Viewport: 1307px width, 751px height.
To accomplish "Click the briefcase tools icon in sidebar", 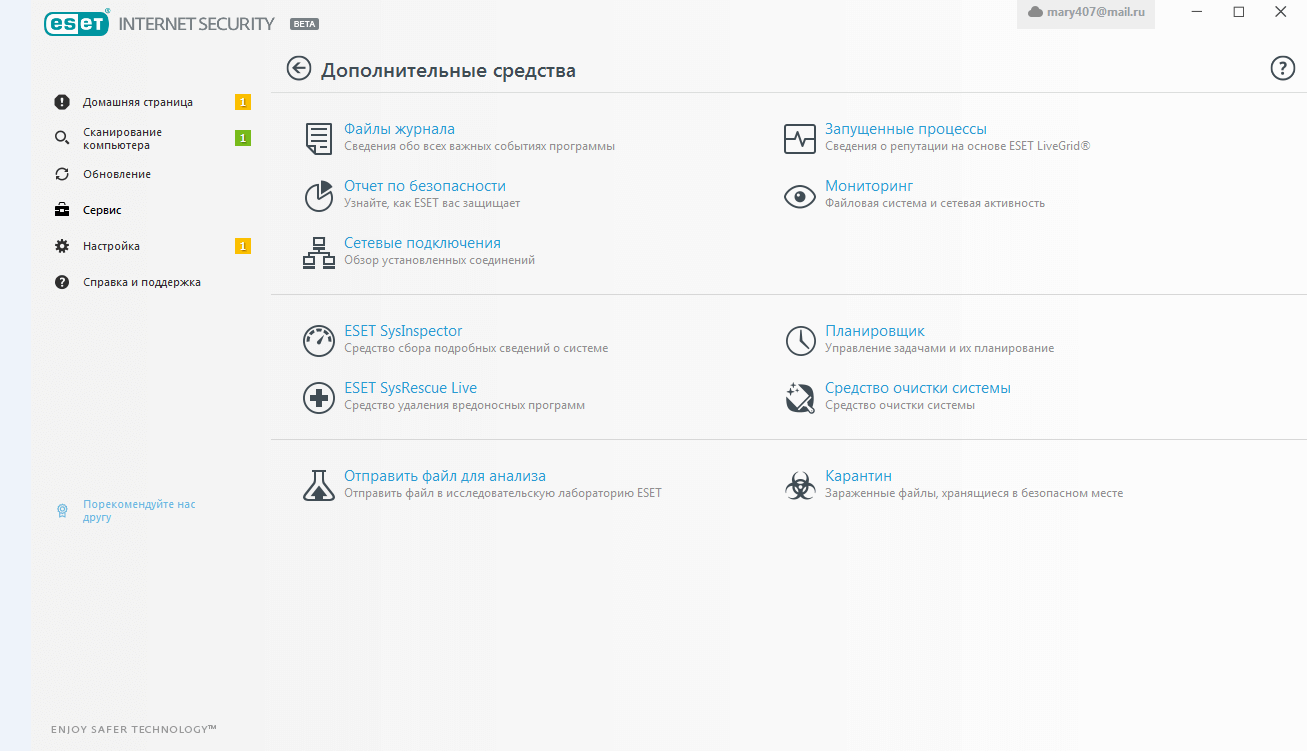I will (x=62, y=210).
